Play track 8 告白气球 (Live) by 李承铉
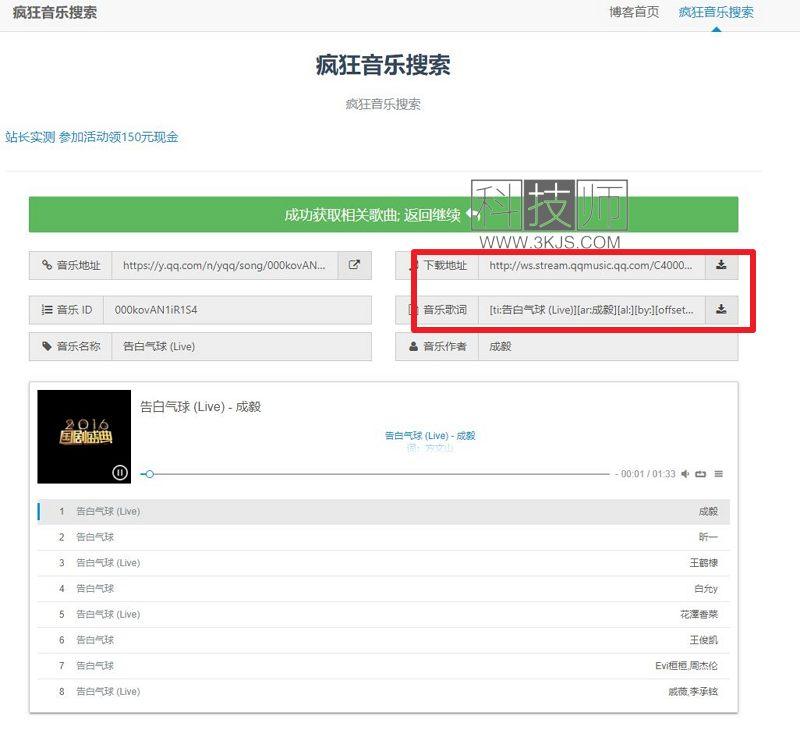 [x=384, y=692]
